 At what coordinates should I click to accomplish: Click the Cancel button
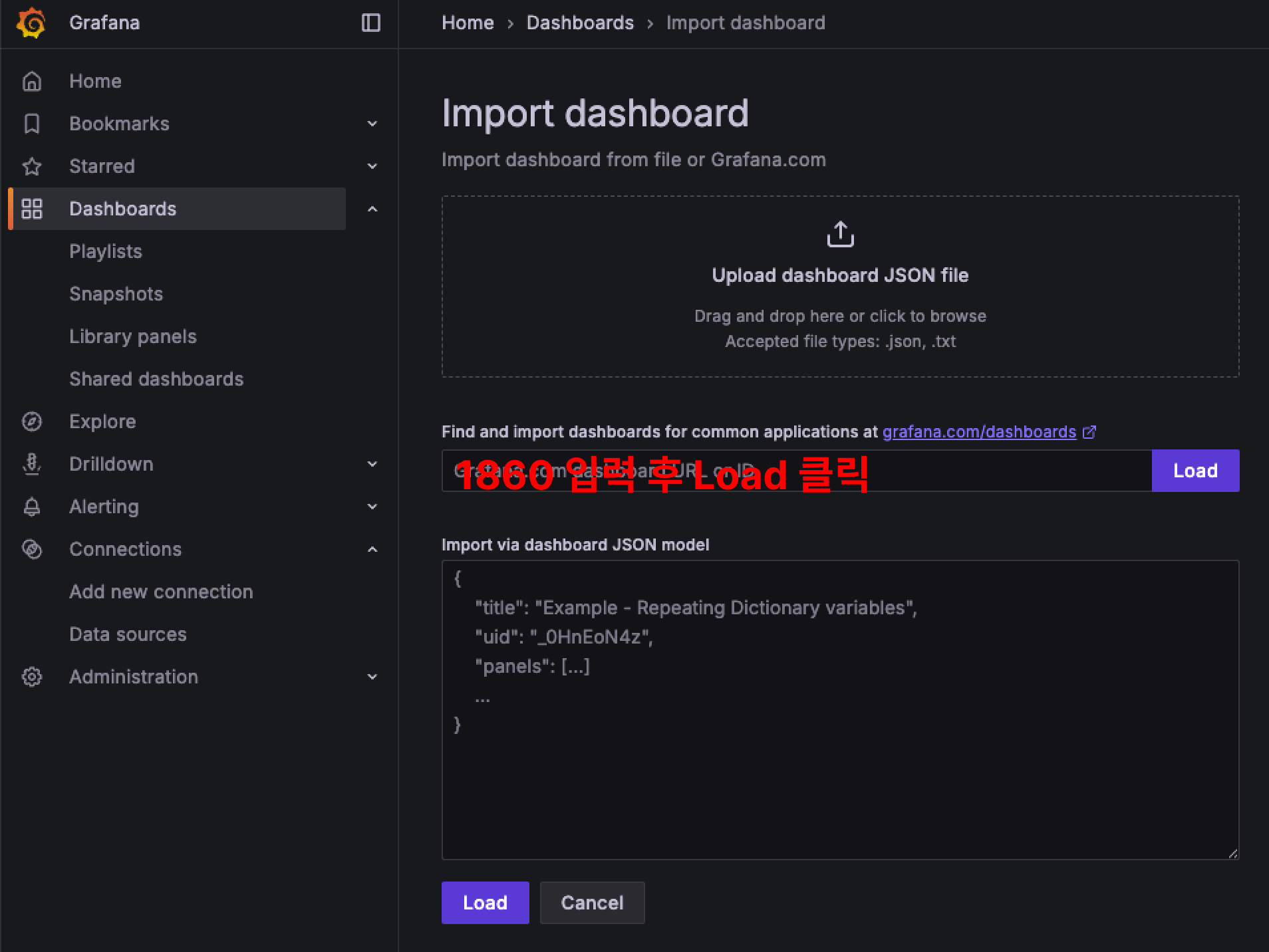tap(592, 903)
